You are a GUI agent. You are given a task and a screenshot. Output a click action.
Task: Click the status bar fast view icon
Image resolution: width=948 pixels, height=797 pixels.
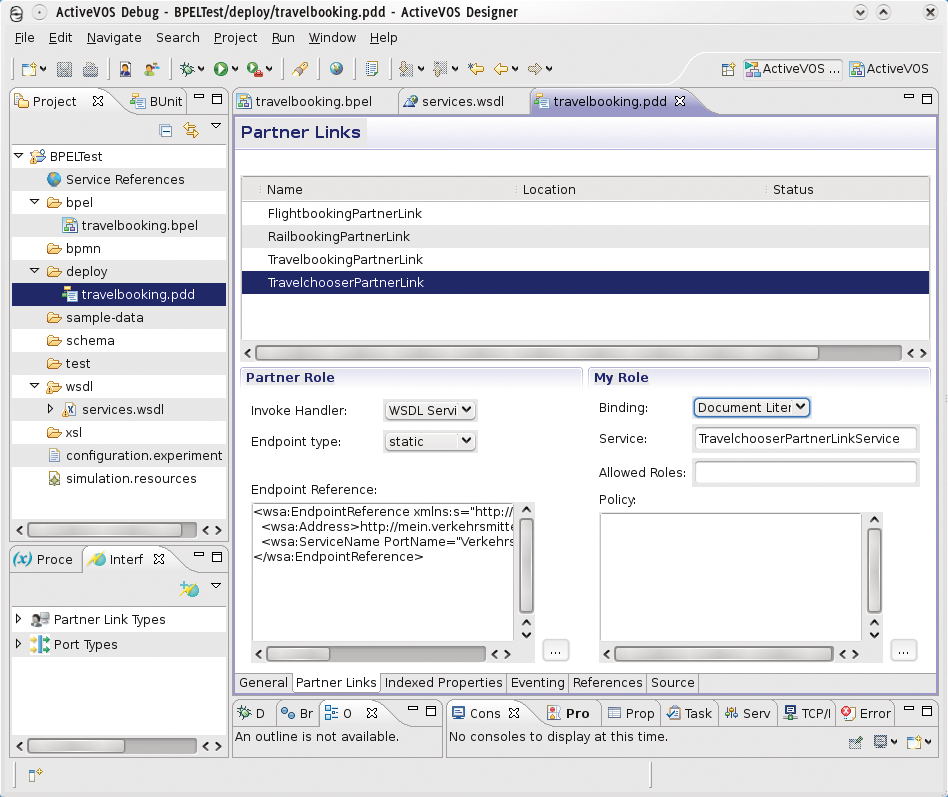tap(35, 773)
